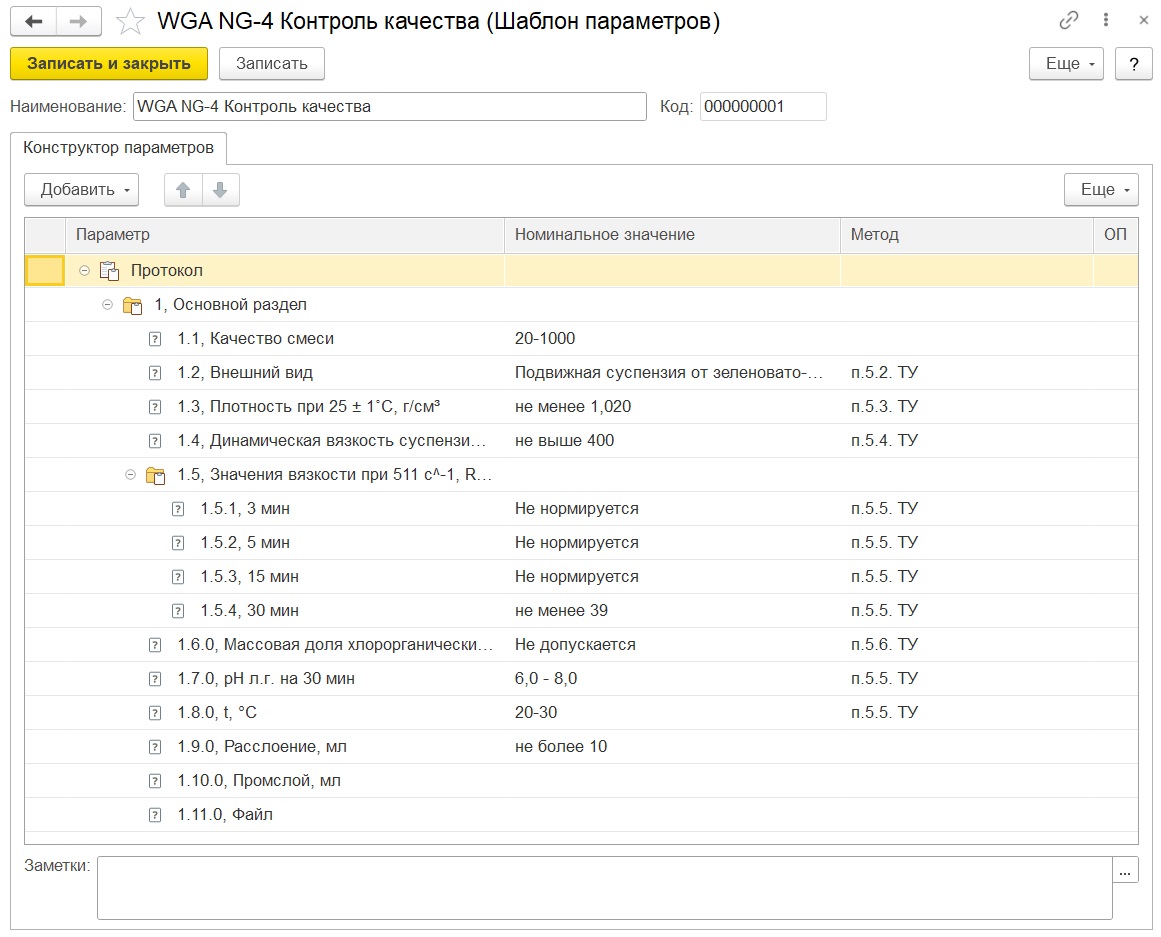
Task: Select не более 10 cell
Action: click(672, 748)
